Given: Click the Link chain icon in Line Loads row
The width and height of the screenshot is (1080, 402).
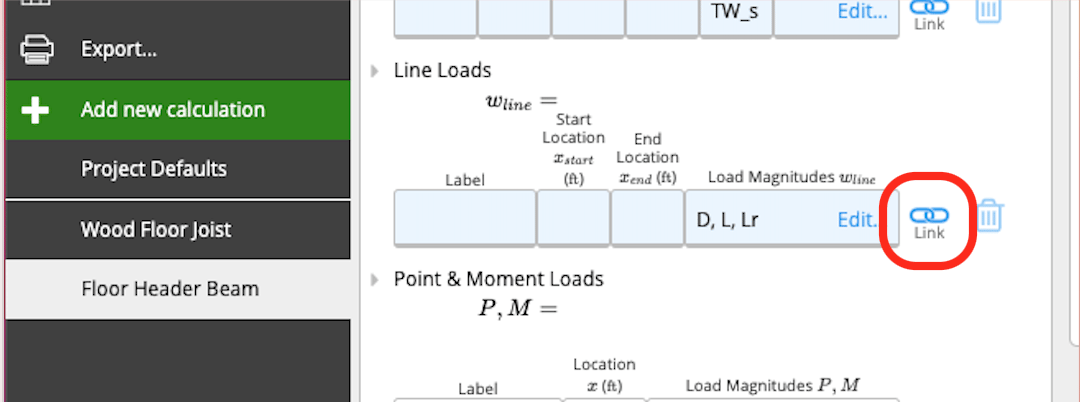Looking at the screenshot, I should click(x=929, y=215).
